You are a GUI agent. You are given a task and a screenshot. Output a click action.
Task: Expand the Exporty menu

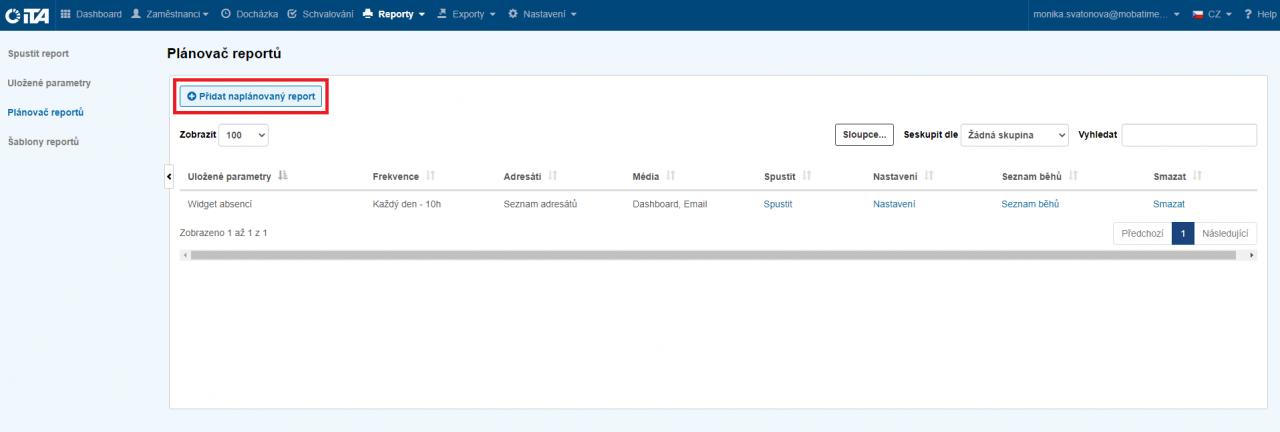click(x=467, y=14)
